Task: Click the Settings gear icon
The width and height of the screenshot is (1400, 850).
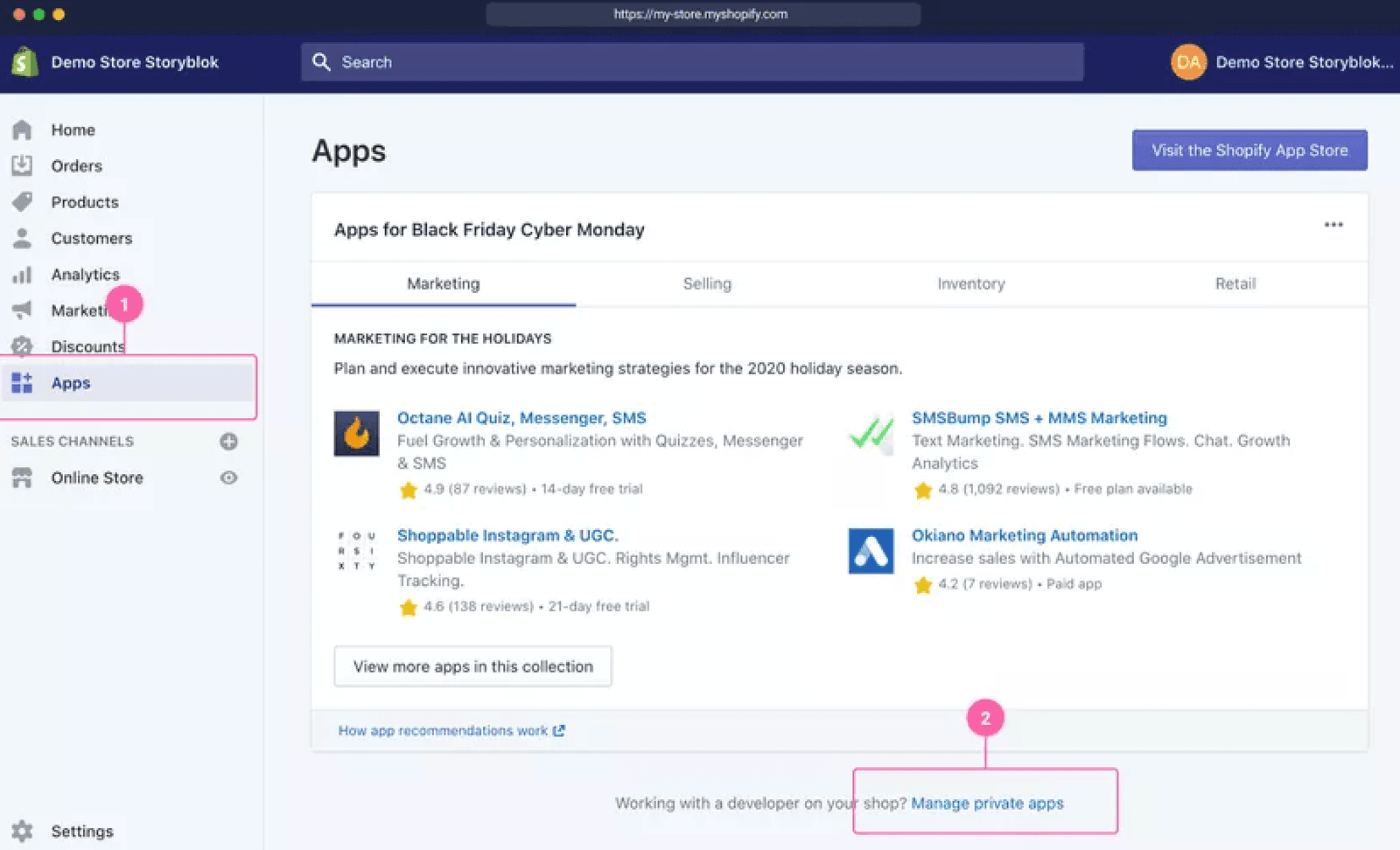Action: [22, 831]
